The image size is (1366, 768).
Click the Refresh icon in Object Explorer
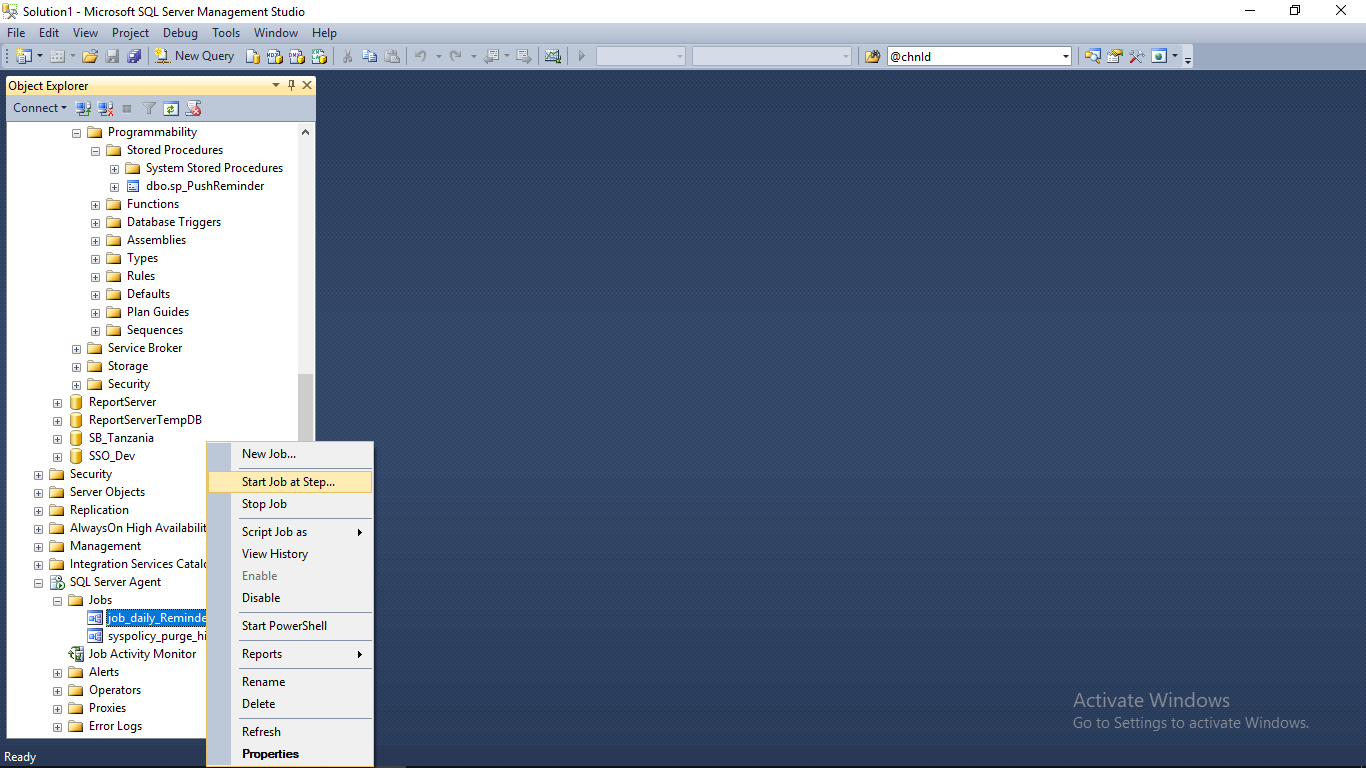tap(171, 108)
